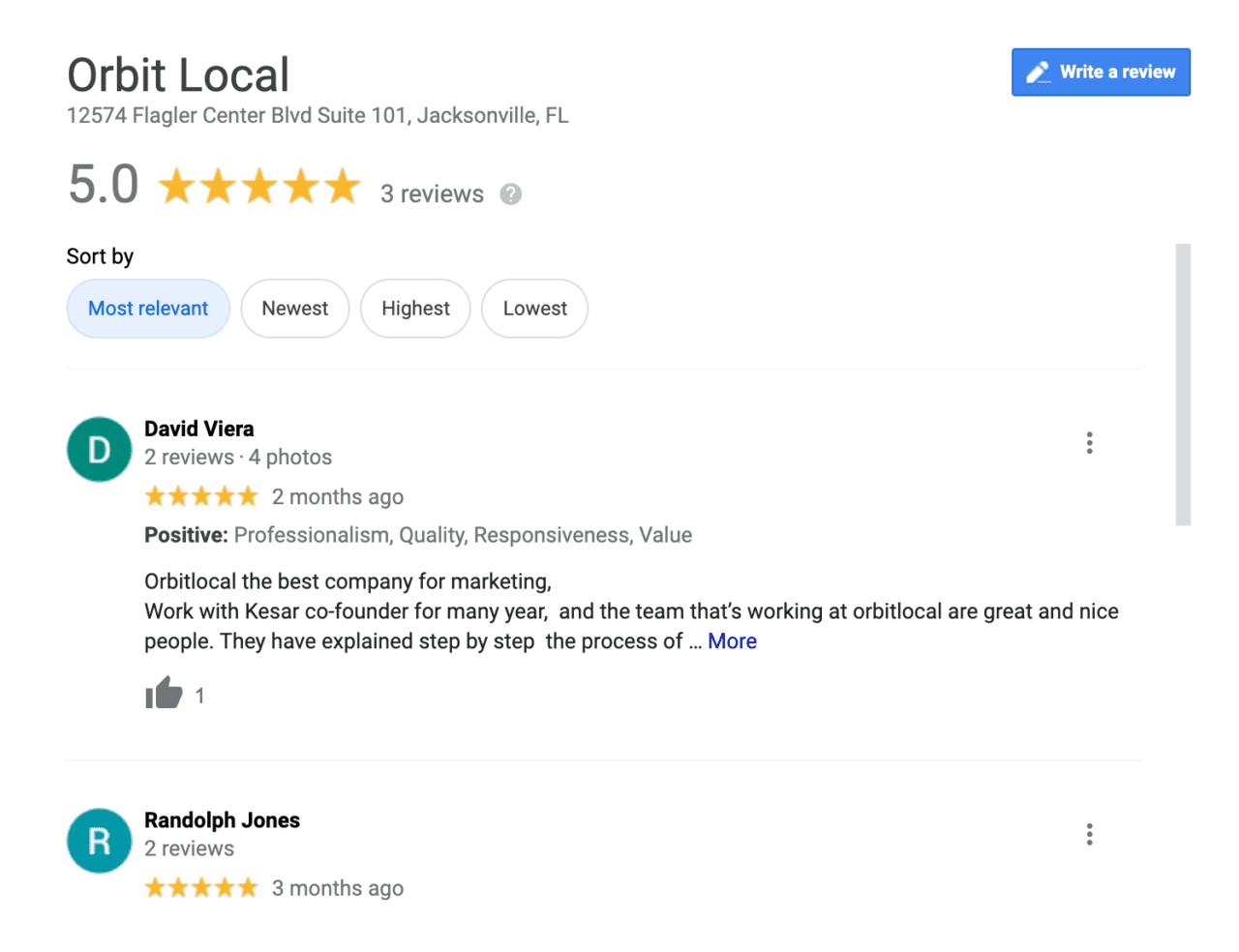Click Randolph Jones's profile avatar
This screenshot has height=952, width=1239.
pyautogui.click(x=99, y=841)
